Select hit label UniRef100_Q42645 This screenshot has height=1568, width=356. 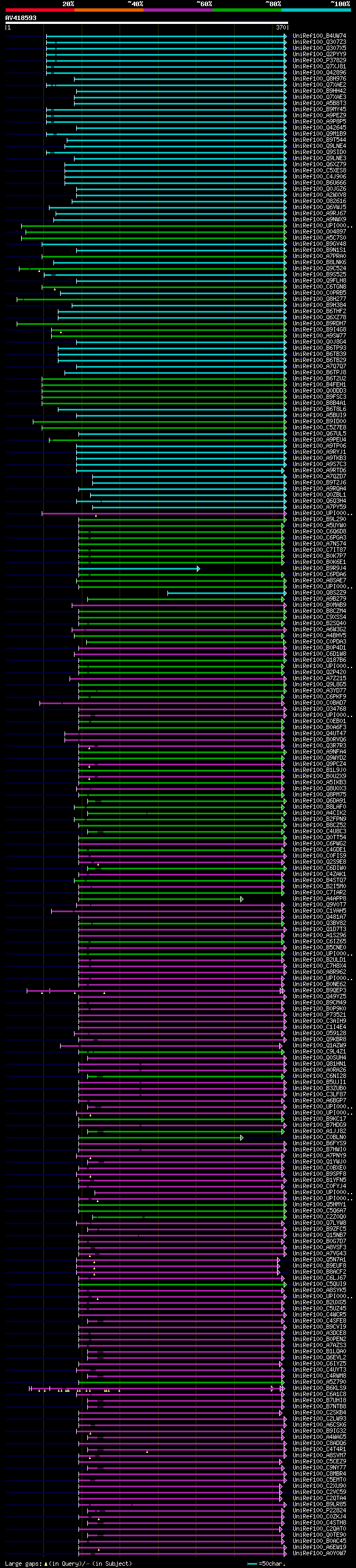click(x=319, y=128)
